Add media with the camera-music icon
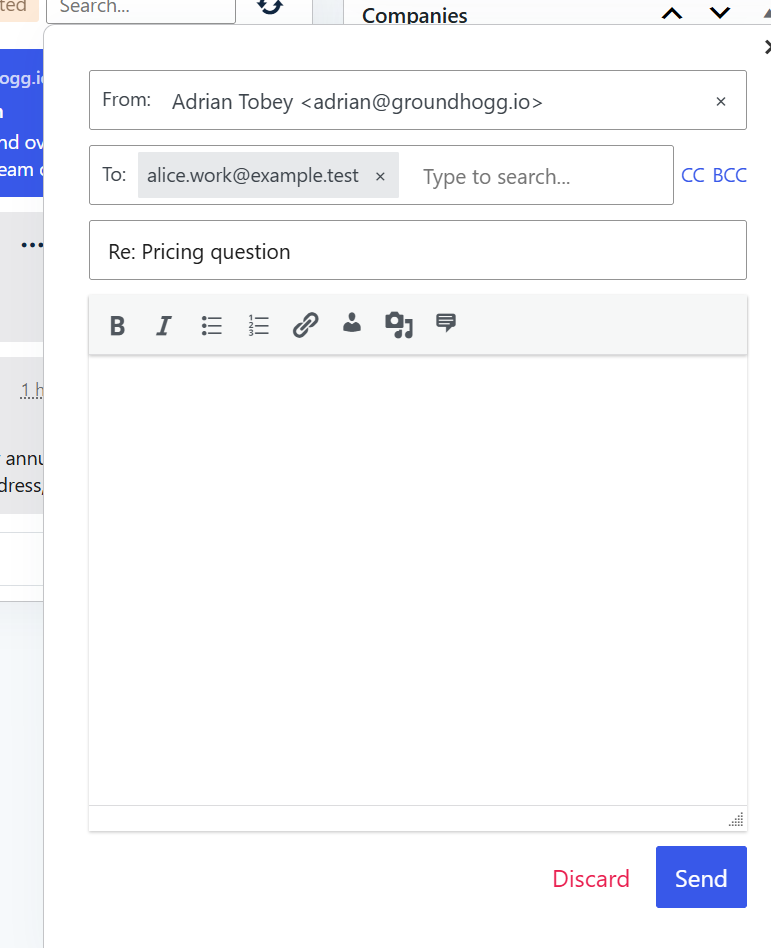The height and width of the screenshot is (948, 771). (x=399, y=325)
